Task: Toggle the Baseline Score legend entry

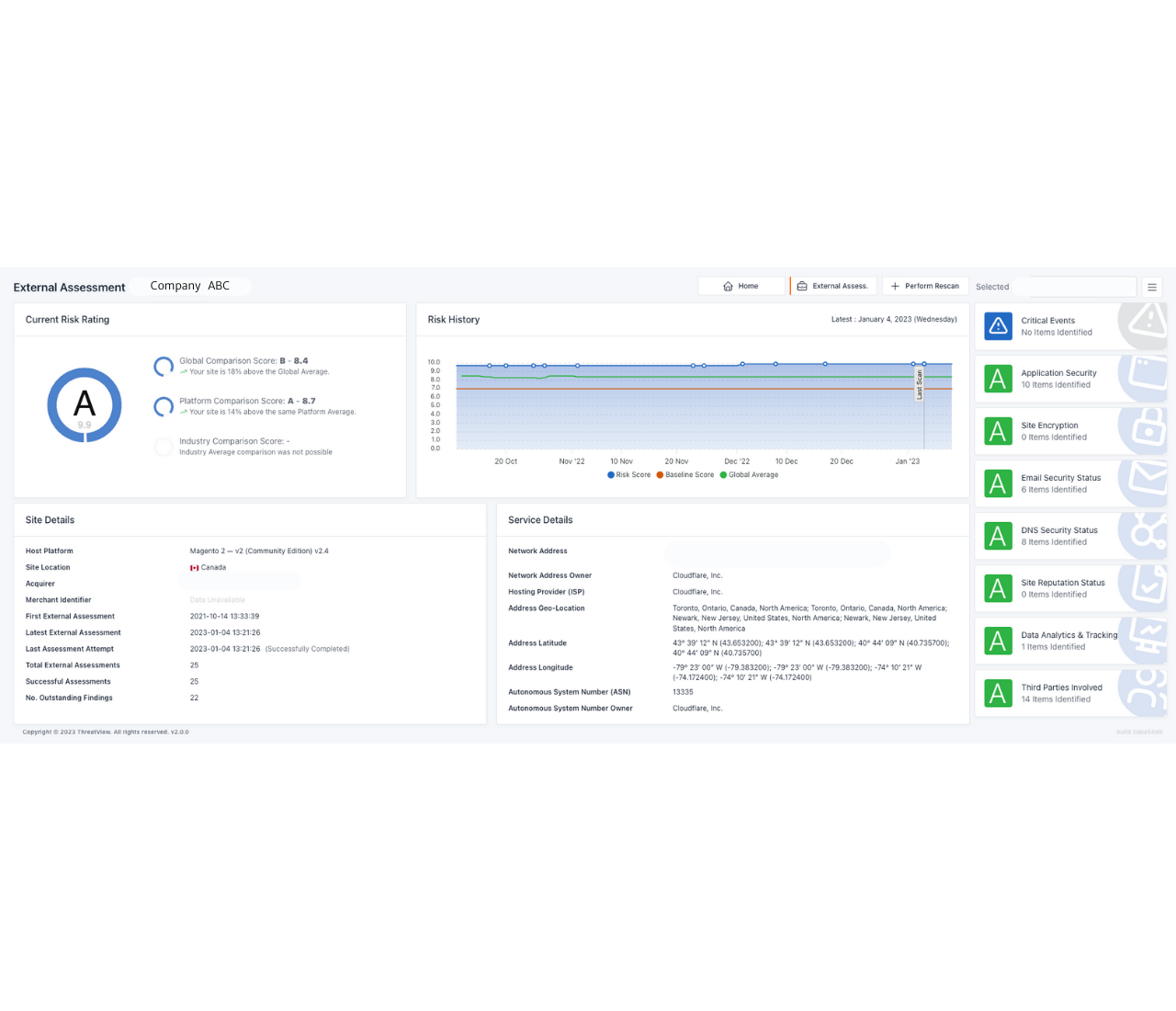Action: click(685, 474)
